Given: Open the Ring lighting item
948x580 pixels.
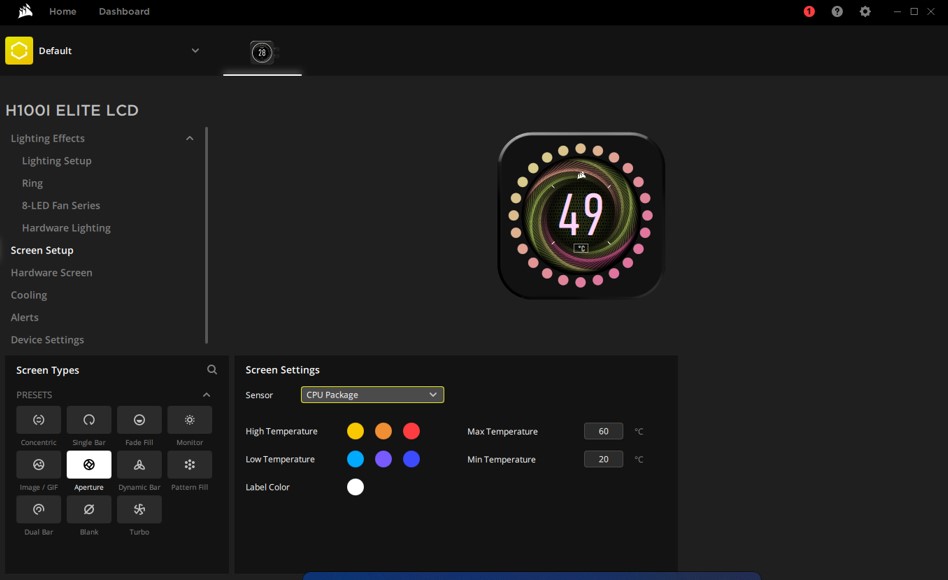Looking at the screenshot, I should coord(32,183).
